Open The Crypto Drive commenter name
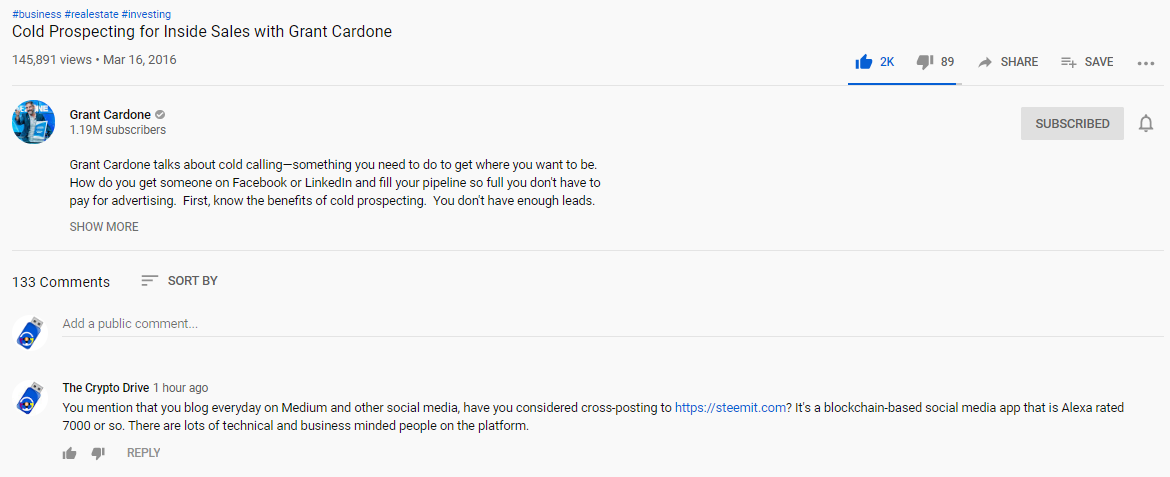Screen dimensions: 1170x477 pyautogui.click(x=106, y=388)
